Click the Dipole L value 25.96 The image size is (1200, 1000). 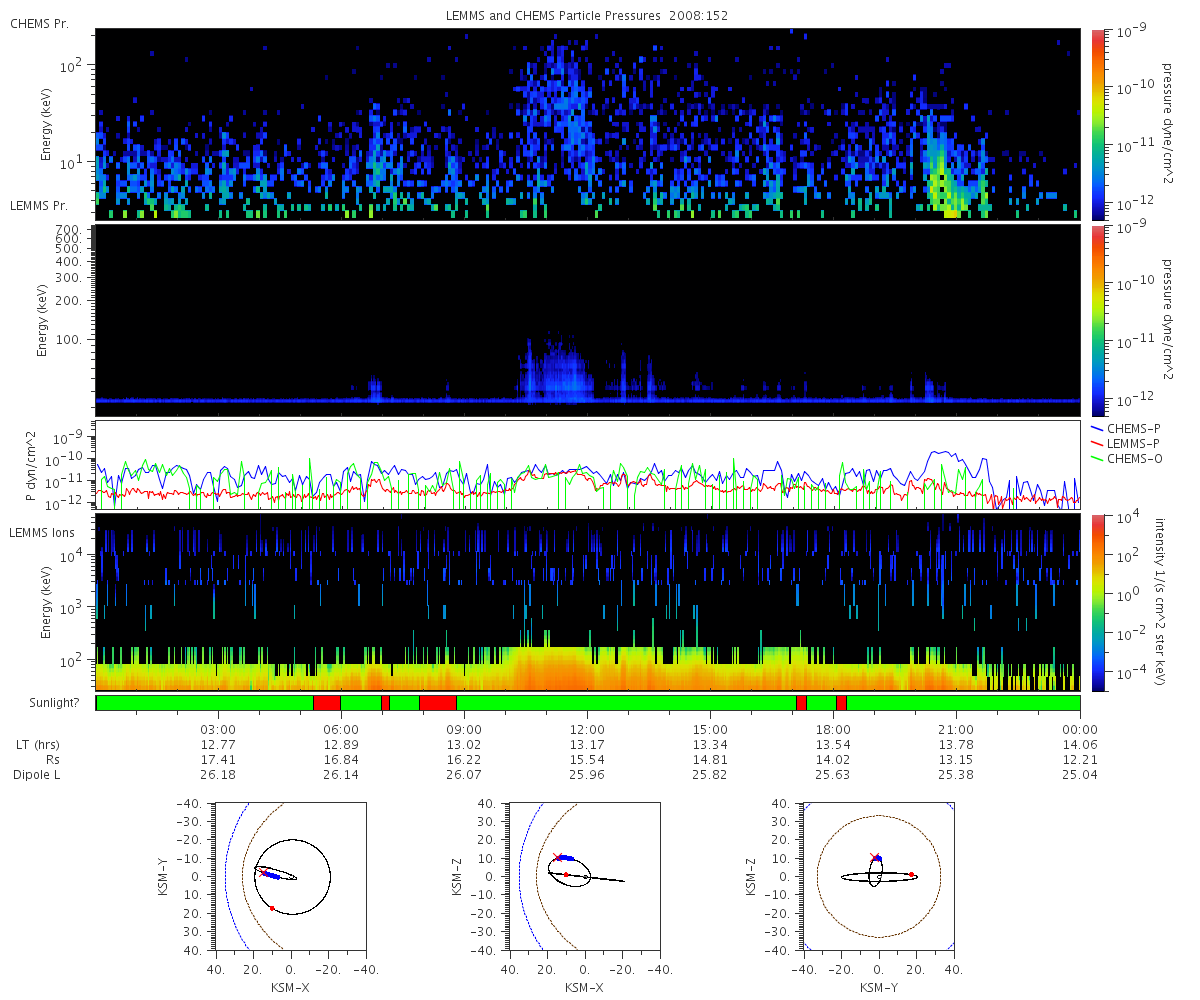(x=587, y=774)
